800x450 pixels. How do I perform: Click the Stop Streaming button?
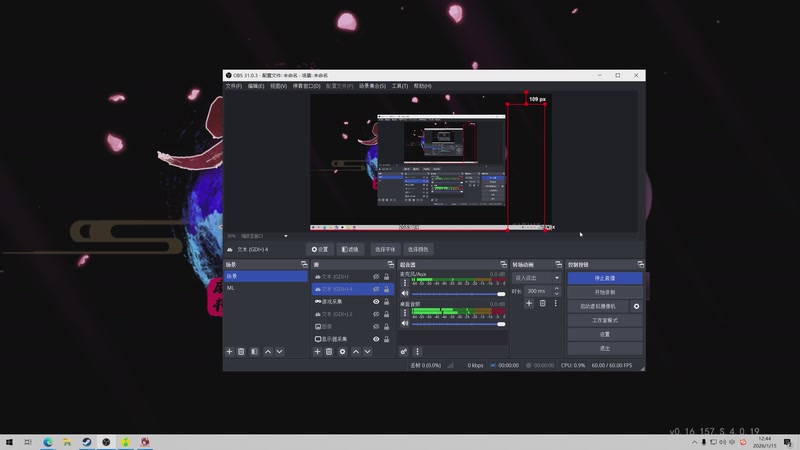[605, 278]
